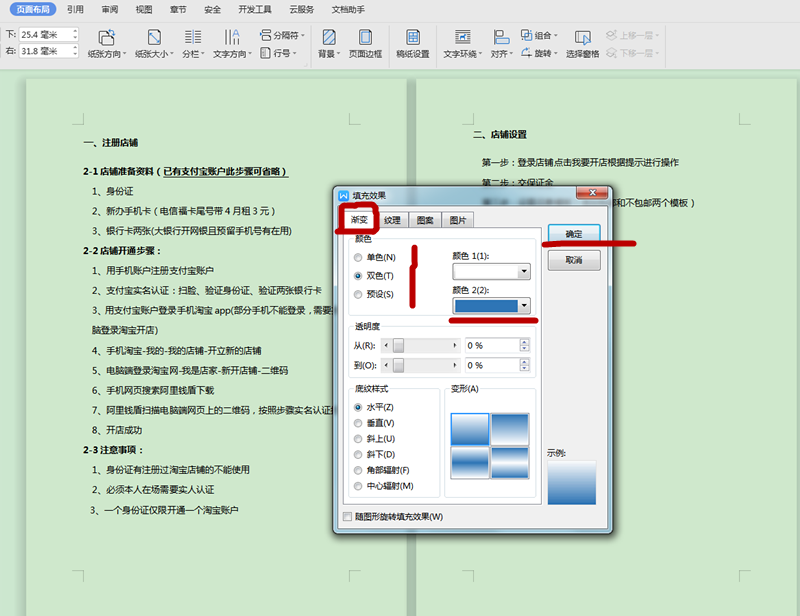Open the line numbers (行号) dropdown
The image size is (800, 616).
(278, 53)
